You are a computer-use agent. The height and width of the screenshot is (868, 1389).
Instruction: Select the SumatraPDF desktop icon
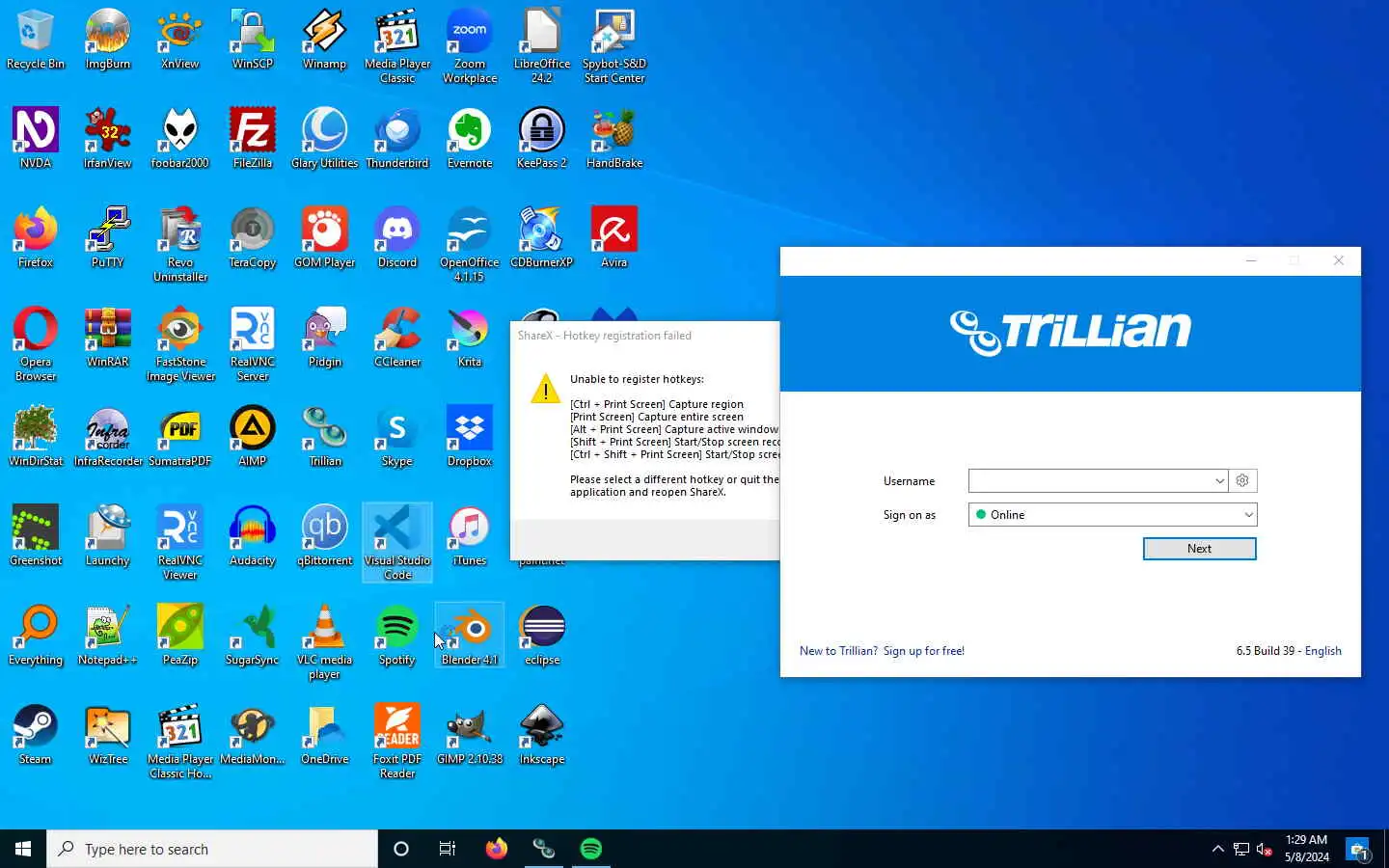click(180, 437)
